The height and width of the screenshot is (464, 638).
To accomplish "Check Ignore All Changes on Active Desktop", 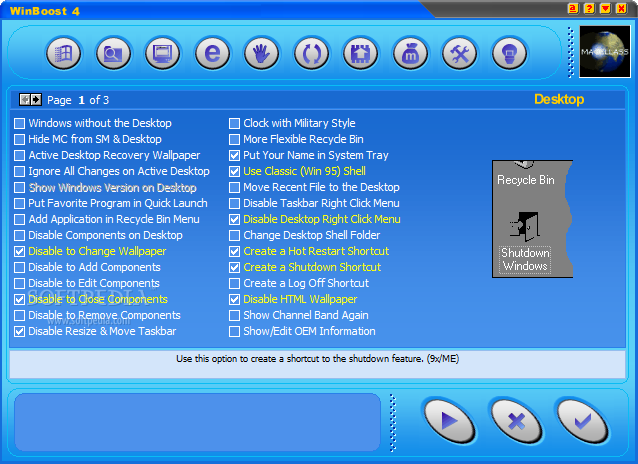I will [20, 171].
